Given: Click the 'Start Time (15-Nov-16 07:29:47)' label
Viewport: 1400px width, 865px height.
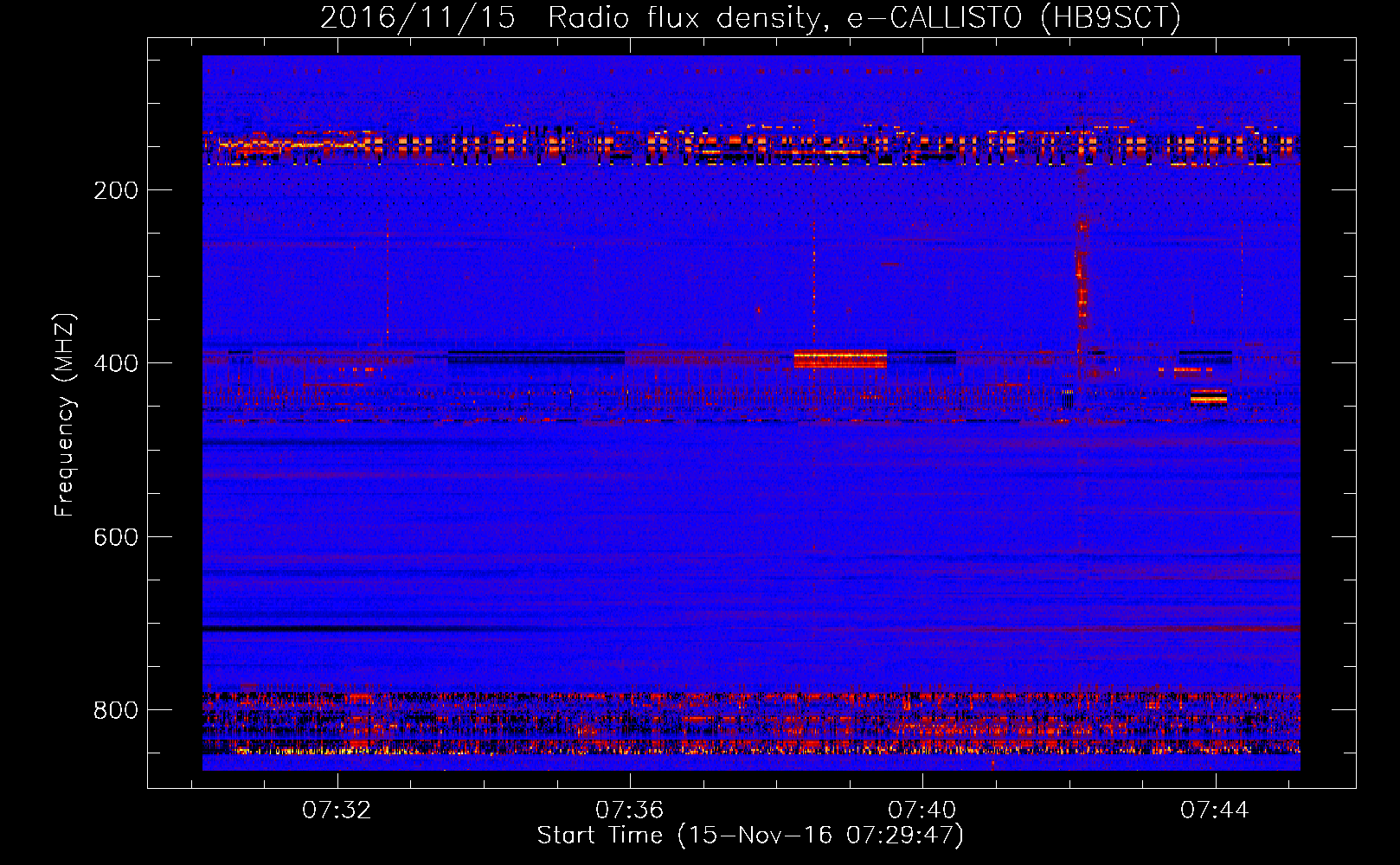Looking at the screenshot, I should click(750, 836).
